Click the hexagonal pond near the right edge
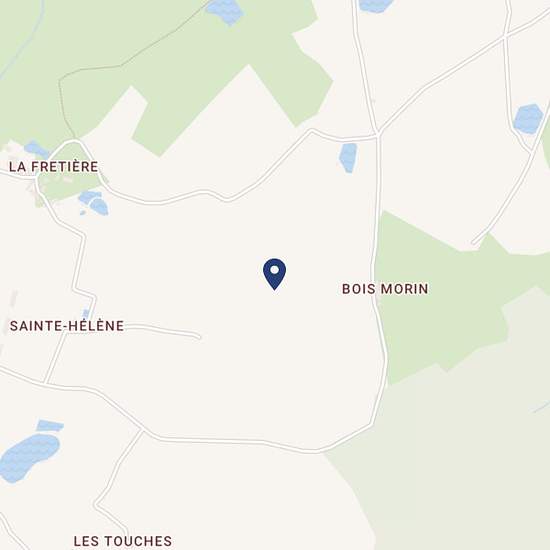Image resolution: width=550 pixels, height=550 pixels. (528, 119)
